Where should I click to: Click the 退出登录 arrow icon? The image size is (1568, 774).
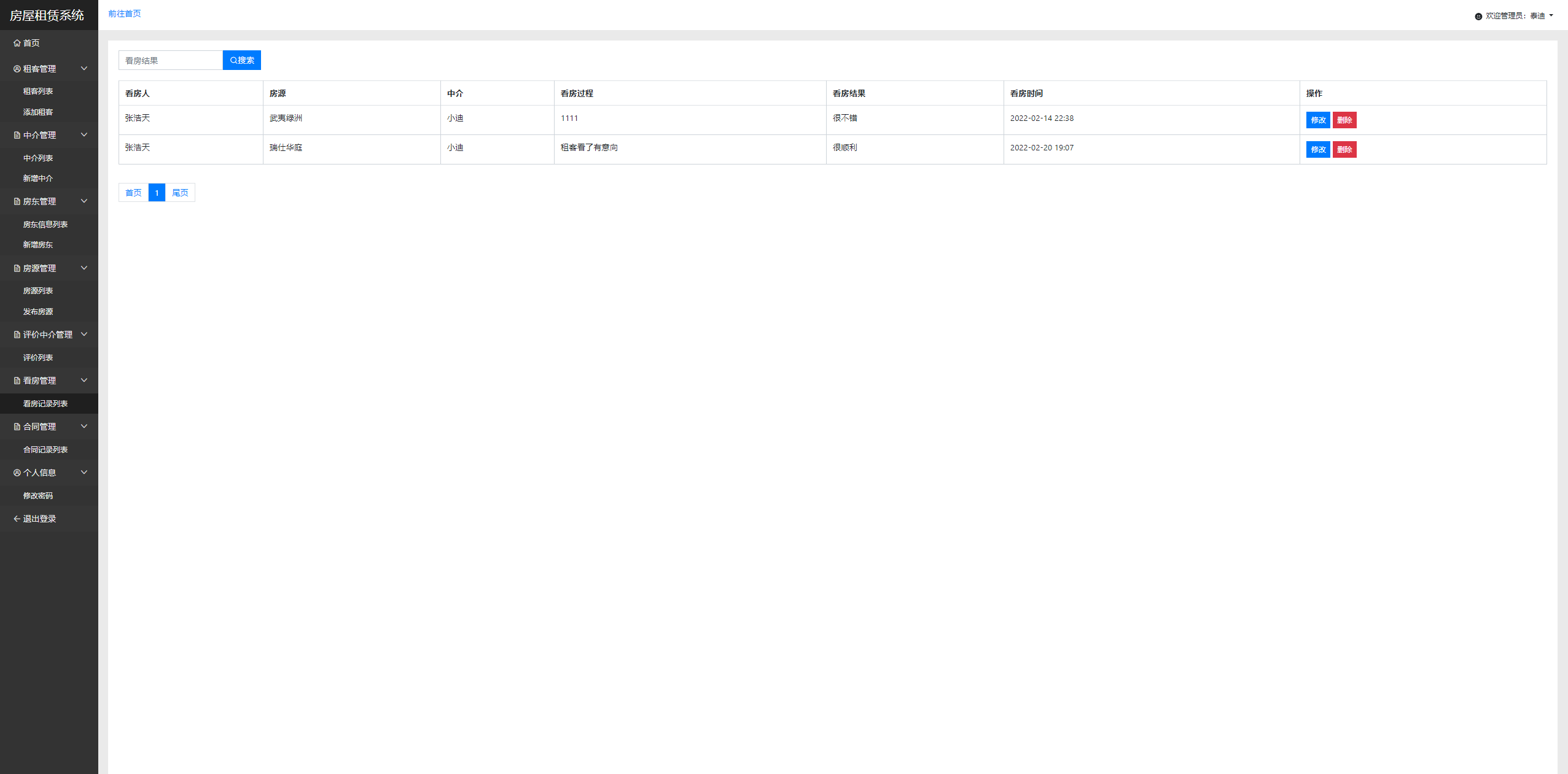pos(17,519)
